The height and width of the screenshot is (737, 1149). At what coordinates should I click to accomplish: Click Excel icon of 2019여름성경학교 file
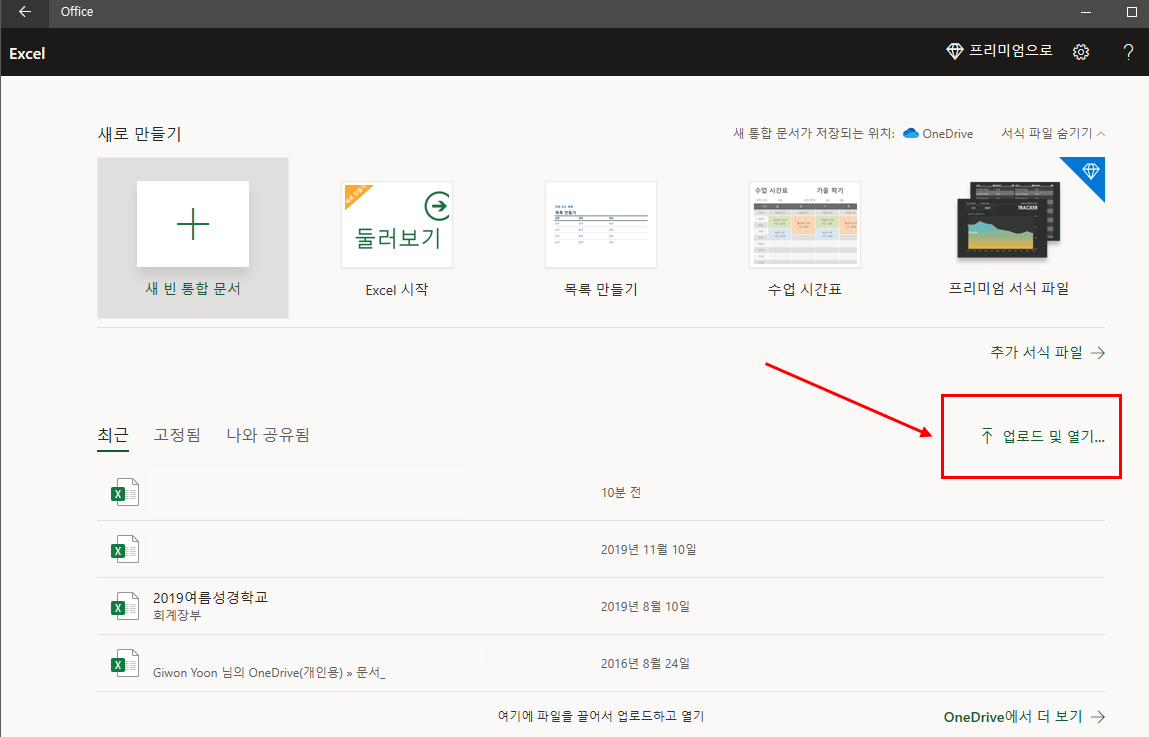pos(125,607)
